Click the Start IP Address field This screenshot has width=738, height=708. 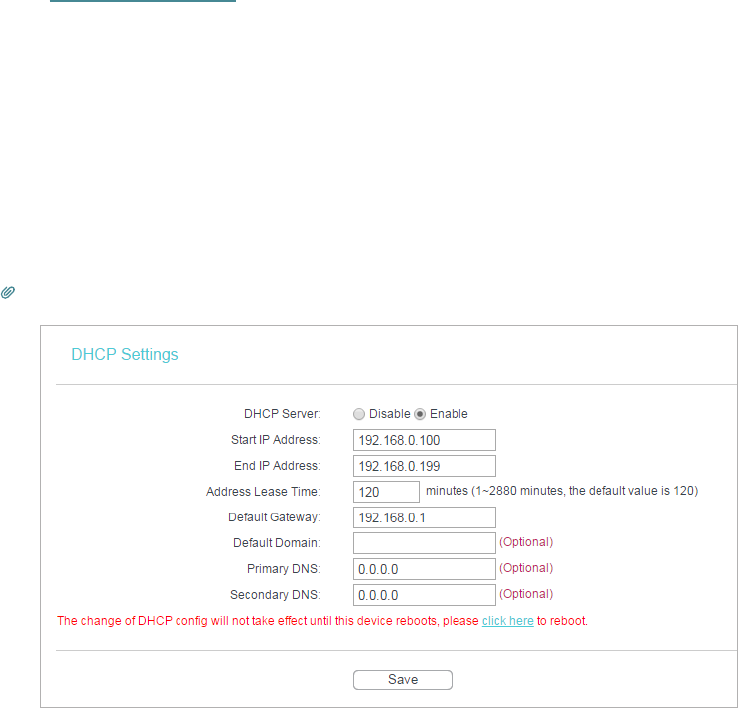pyautogui.click(x=424, y=440)
